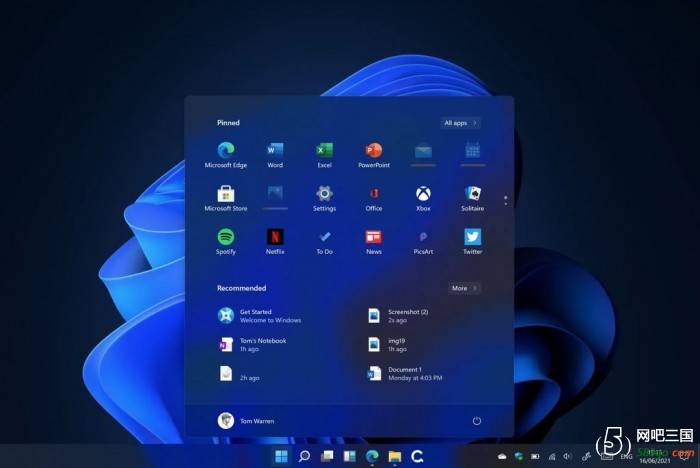Open Excel from the pinned grid

(x=325, y=155)
